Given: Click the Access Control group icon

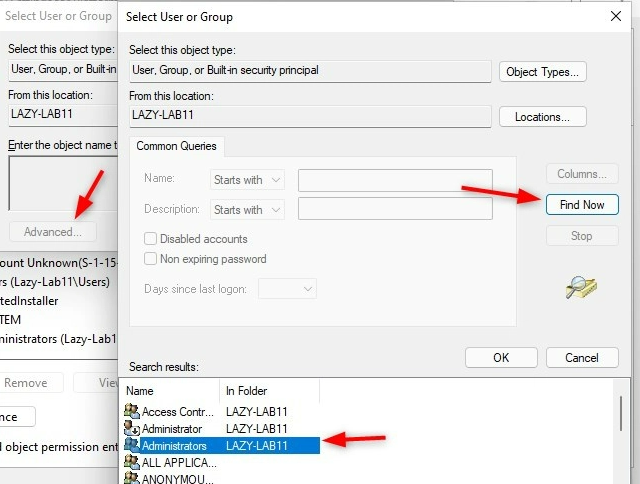Looking at the screenshot, I should pos(132,411).
